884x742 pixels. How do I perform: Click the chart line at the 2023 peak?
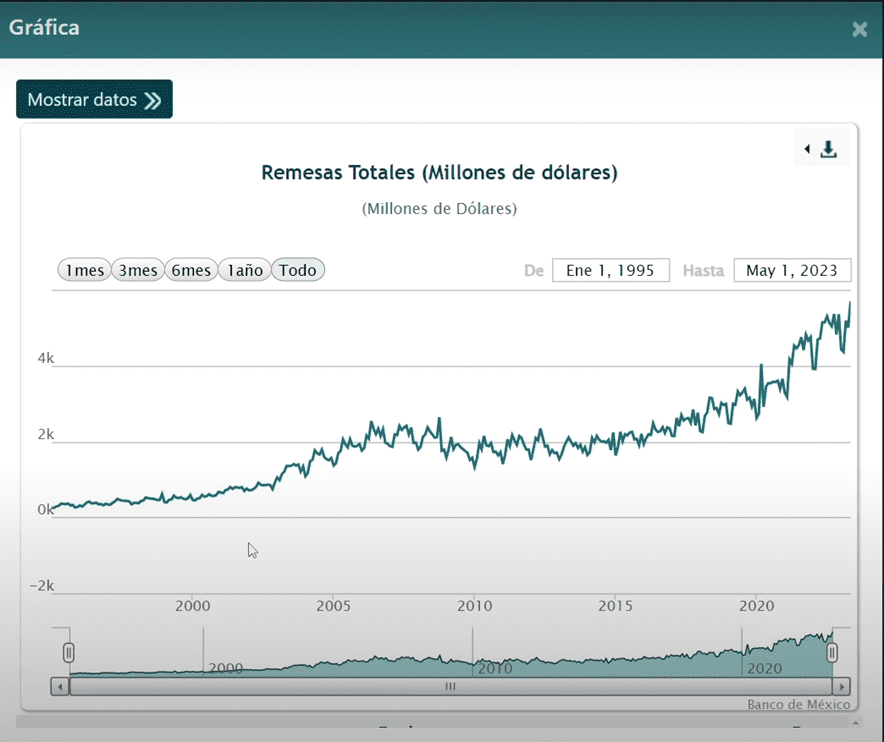click(x=849, y=304)
